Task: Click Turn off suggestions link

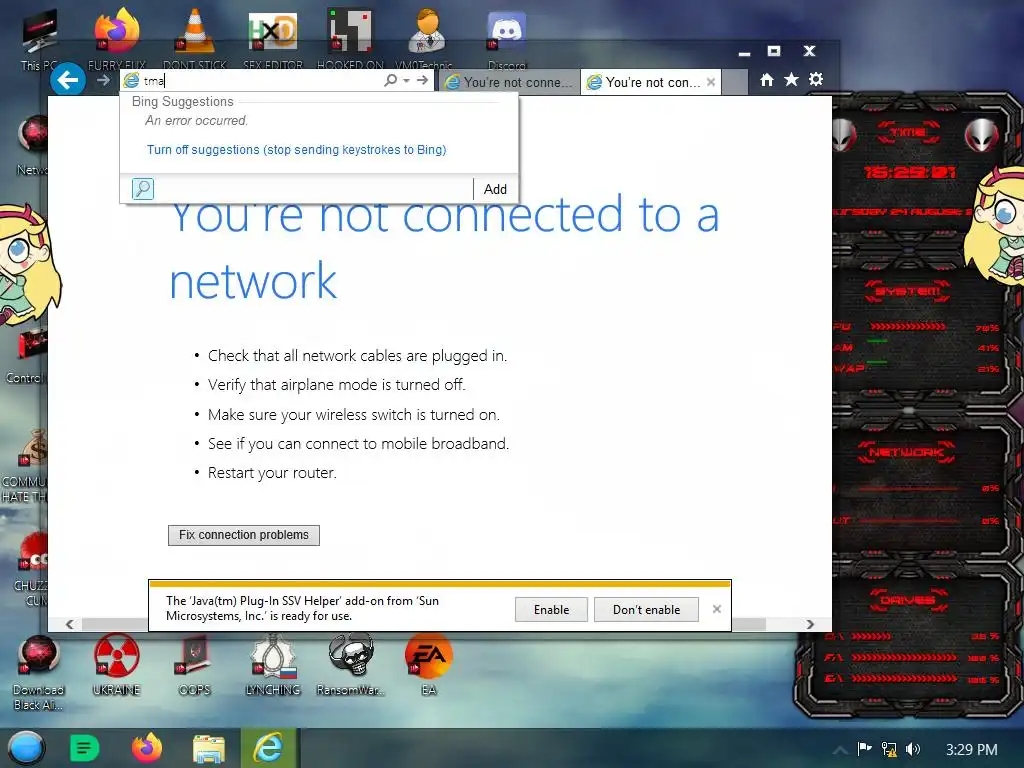Action: coord(296,150)
